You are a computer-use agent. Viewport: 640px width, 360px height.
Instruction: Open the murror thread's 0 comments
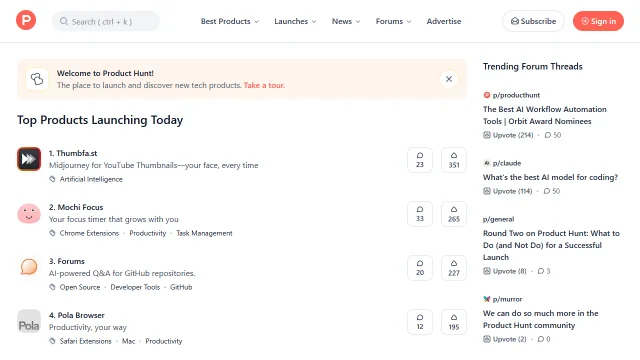click(544, 339)
